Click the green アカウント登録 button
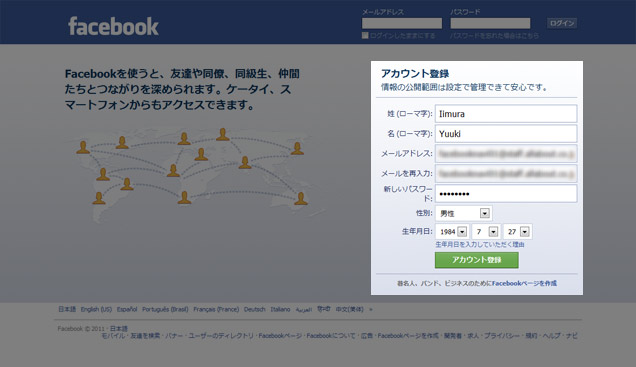 click(x=477, y=260)
